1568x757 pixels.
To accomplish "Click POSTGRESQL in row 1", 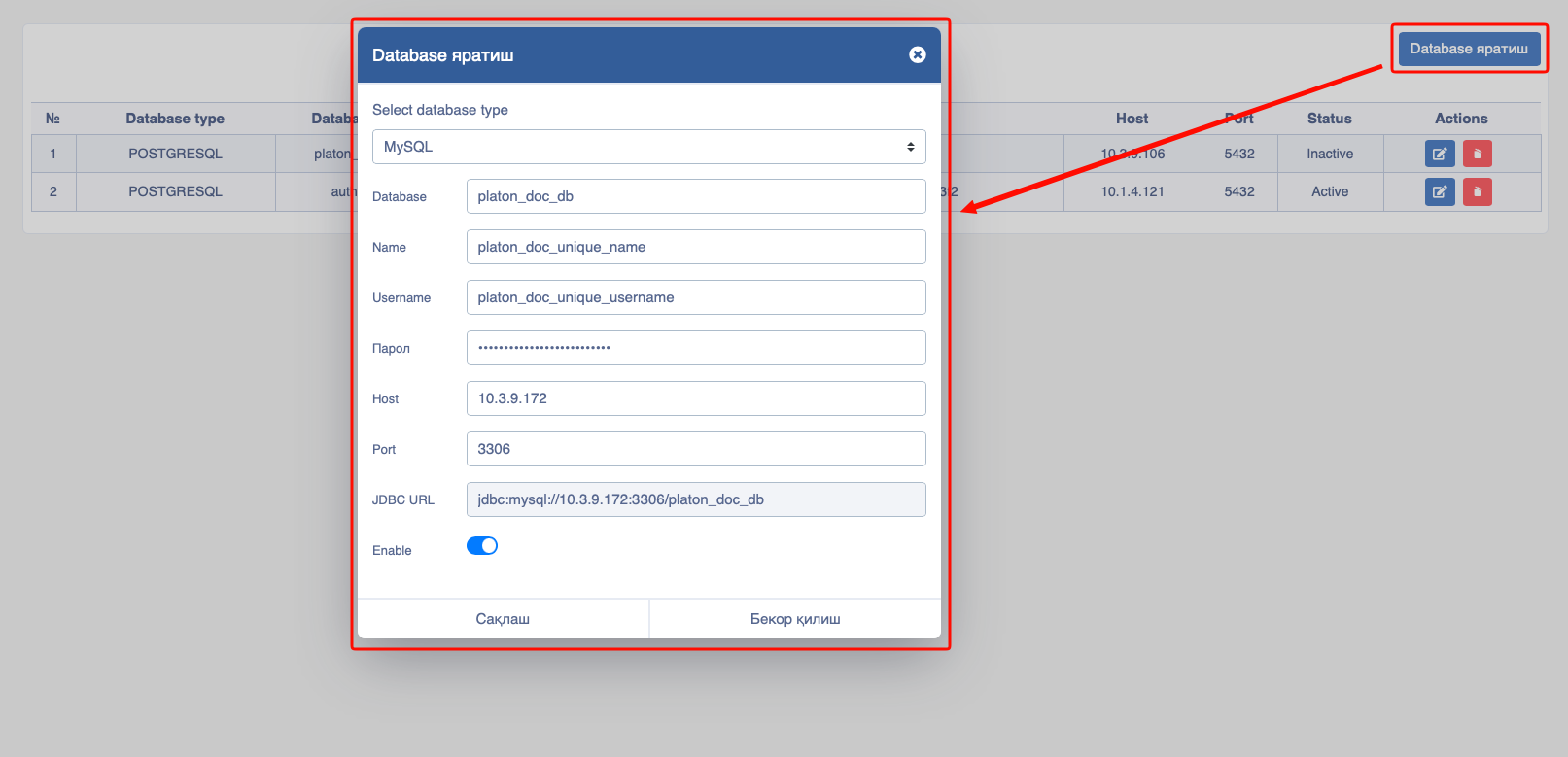I will pyautogui.click(x=175, y=154).
